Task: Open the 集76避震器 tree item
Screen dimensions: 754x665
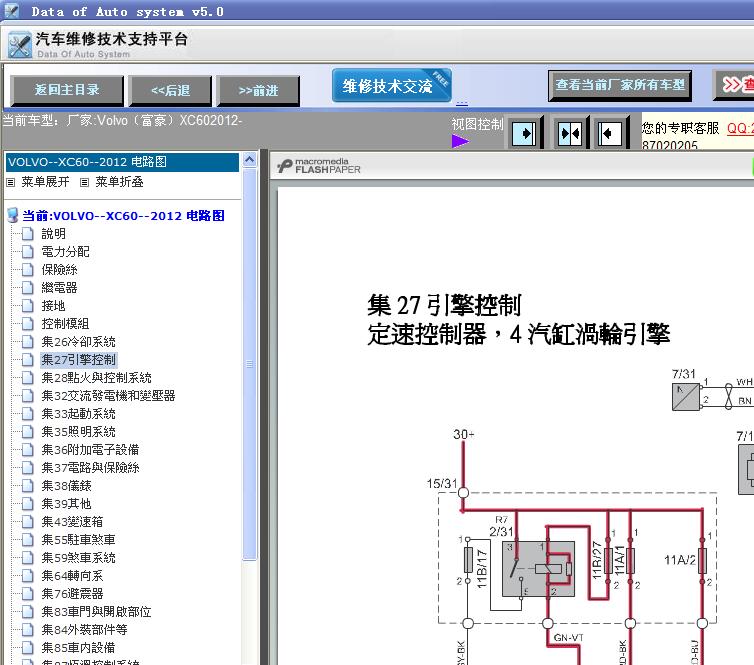Action: pyautogui.click(x=72, y=594)
